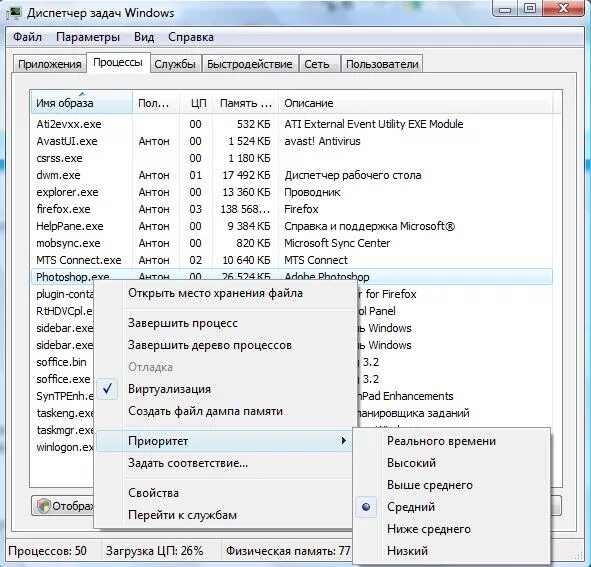Click the Отобразить all processes button

click(63, 506)
